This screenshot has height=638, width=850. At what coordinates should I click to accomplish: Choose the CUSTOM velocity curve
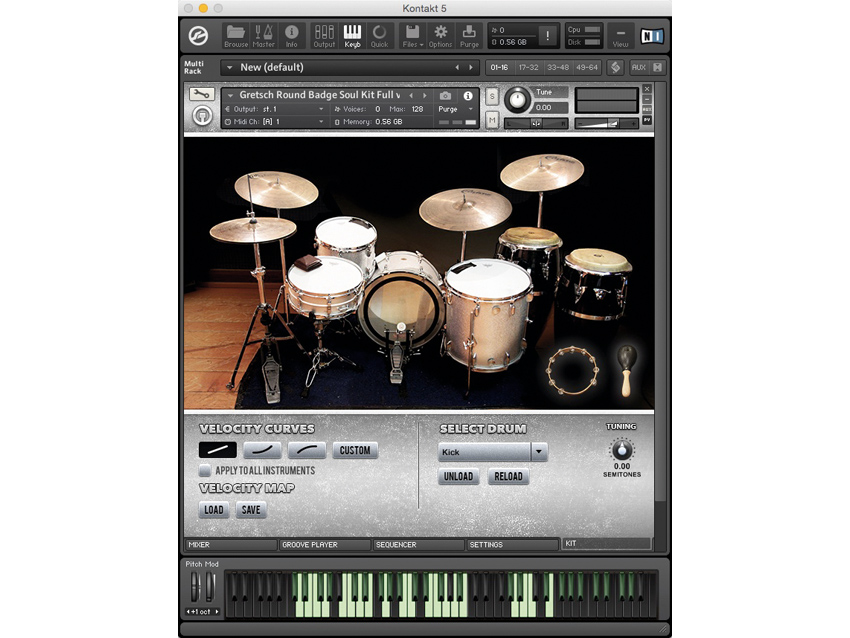[355, 450]
